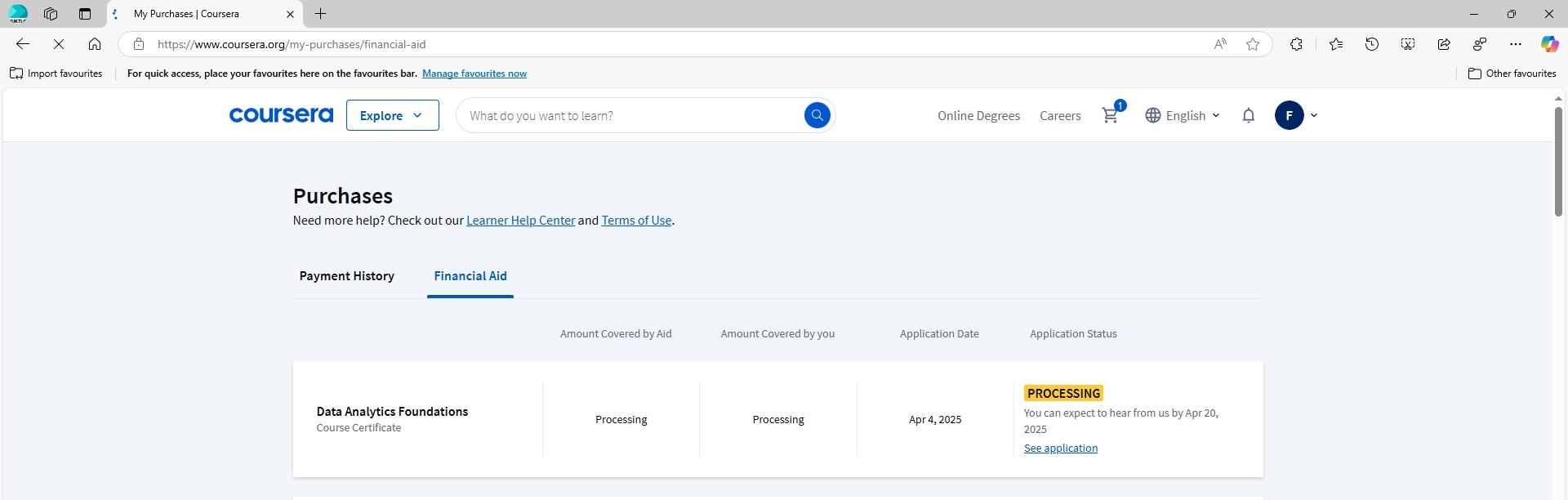This screenshot has width=1568, height=500.
Task: Stop page loading with the X button
Action: click(x=59, y=44)
